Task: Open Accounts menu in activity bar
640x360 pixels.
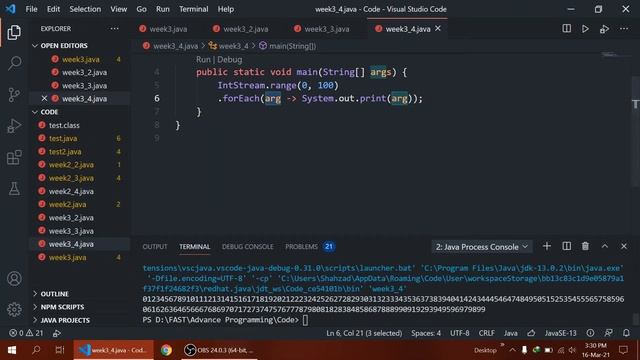Action: pyautogui.click(x=14, y=278)
